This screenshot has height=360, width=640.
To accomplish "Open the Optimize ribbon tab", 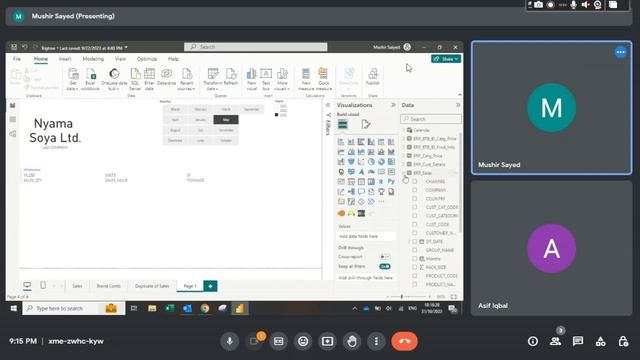I will [x=147, y=59].
